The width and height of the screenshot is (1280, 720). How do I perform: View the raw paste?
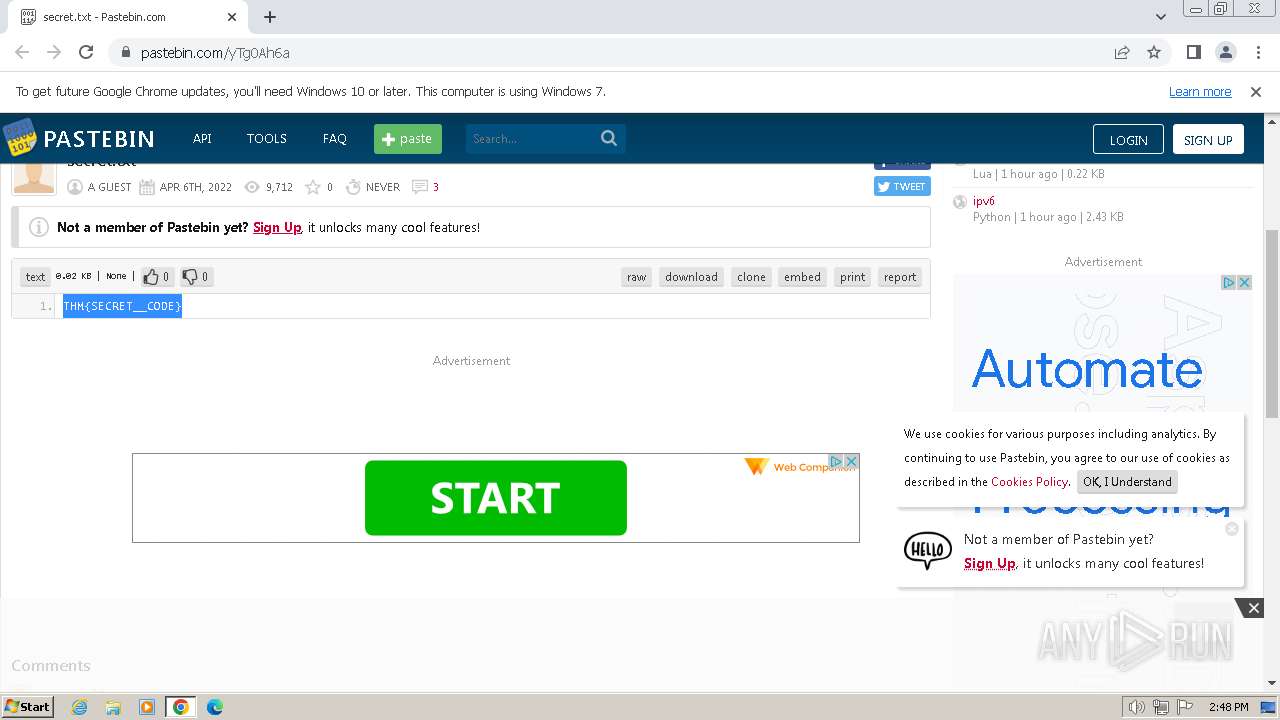coord(637,277)
